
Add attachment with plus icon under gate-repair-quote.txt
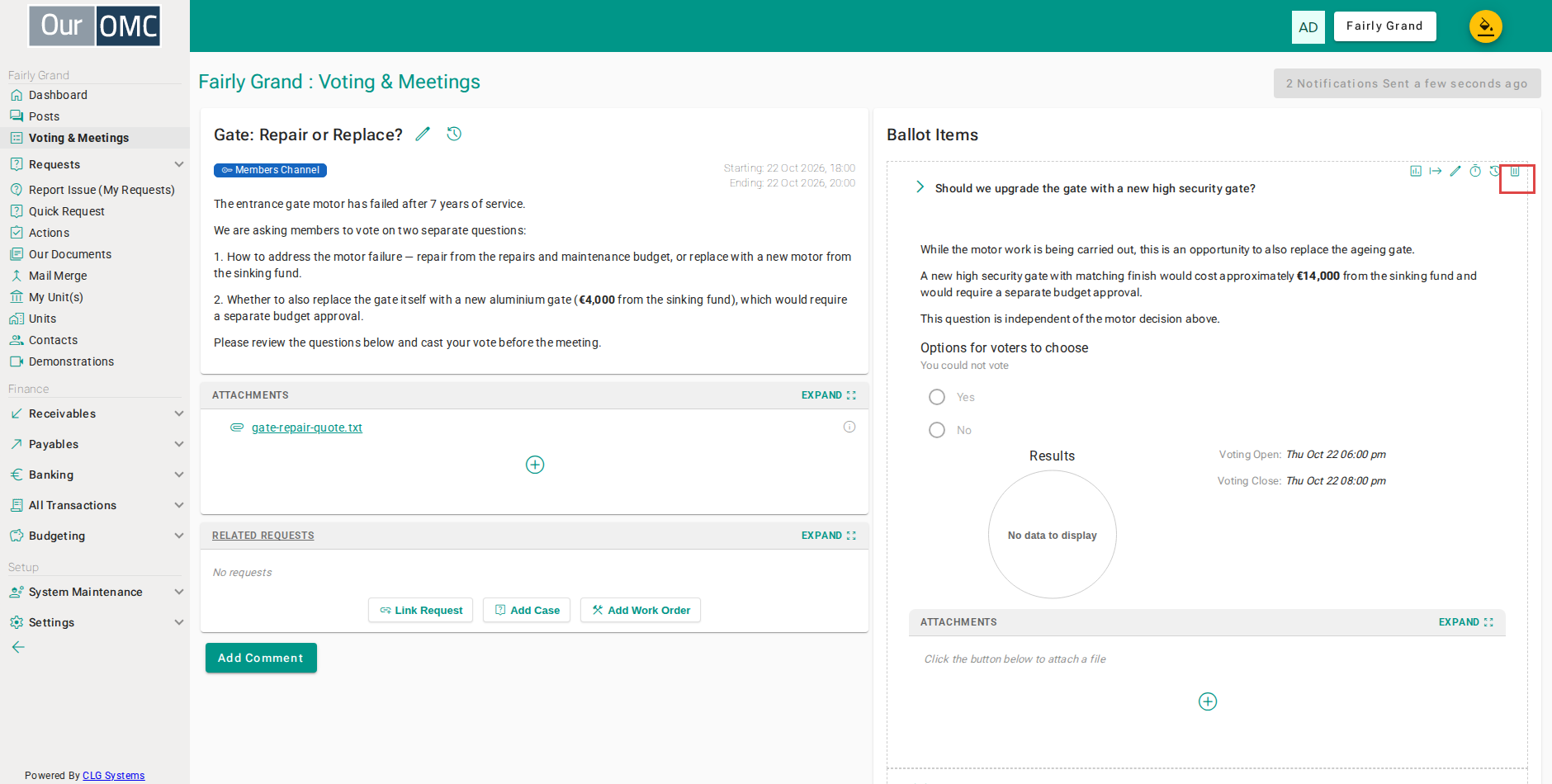(535, 465)
